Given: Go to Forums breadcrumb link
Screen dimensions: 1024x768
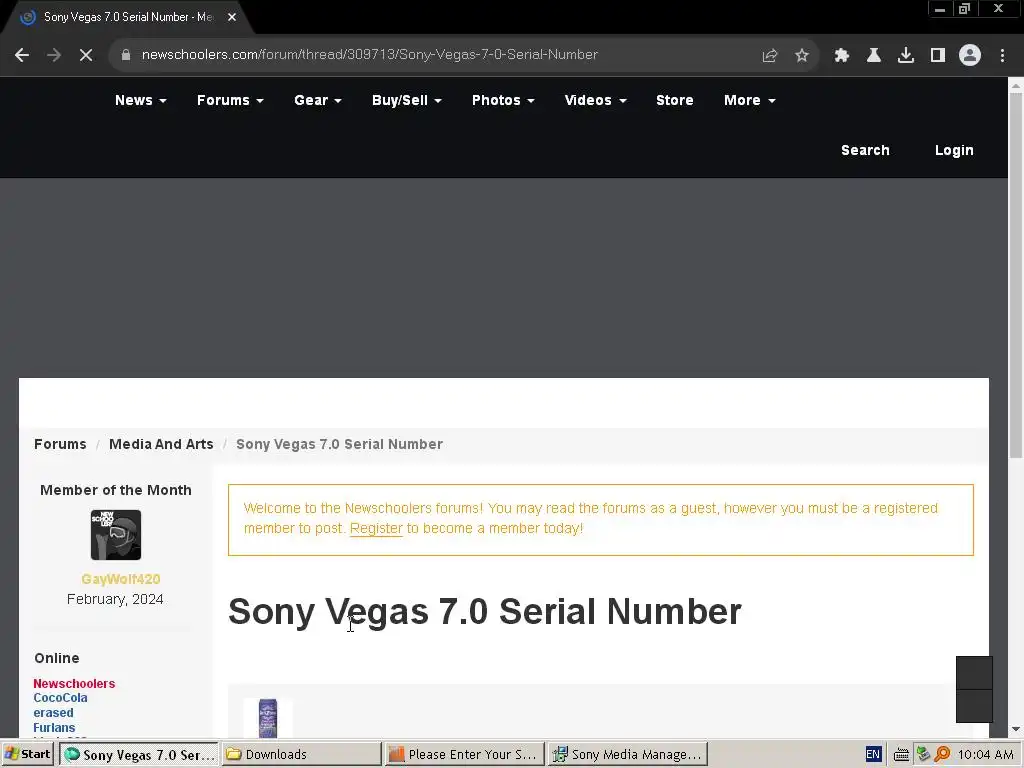Looking at the screenshot, I should (x=60, y=444).
